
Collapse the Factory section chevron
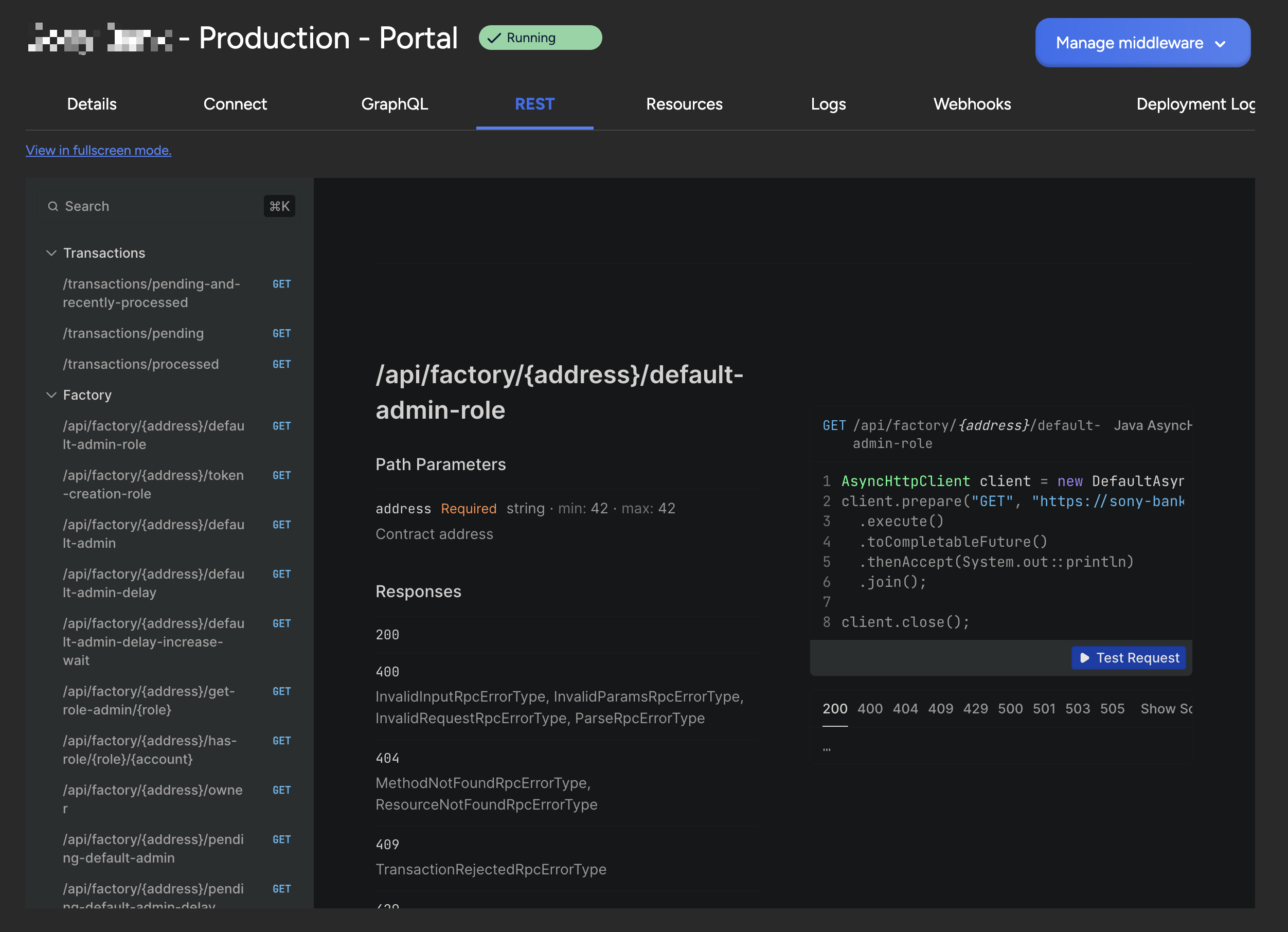pos(51,395)
